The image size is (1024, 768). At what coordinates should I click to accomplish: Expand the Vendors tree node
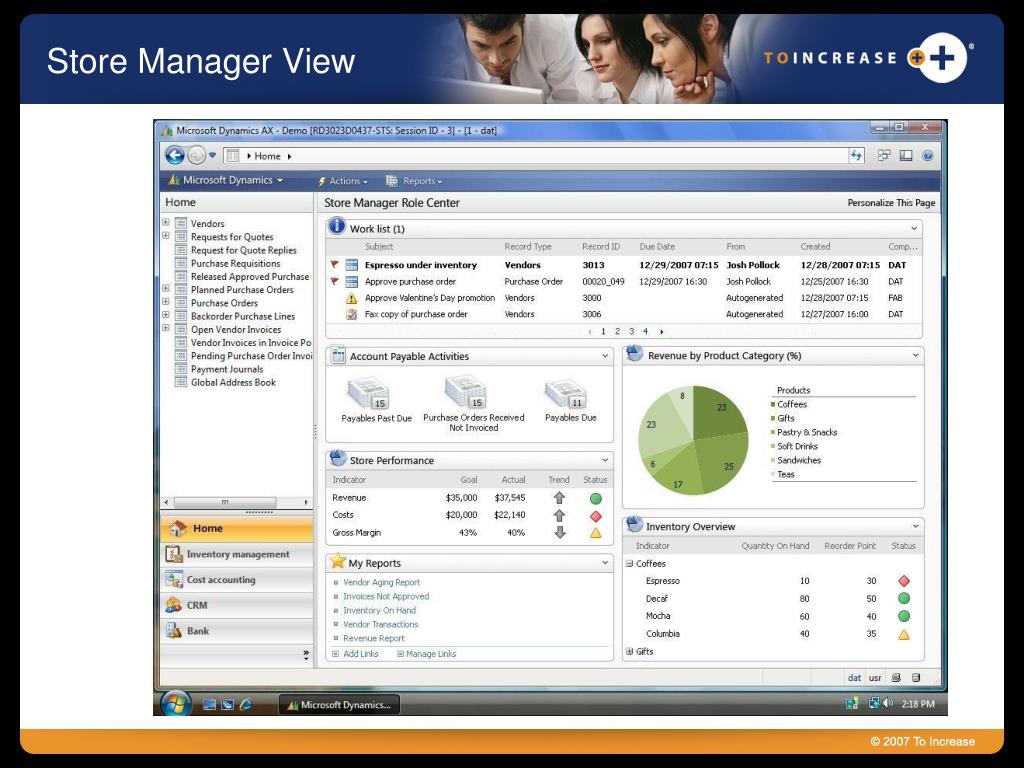(166, 223)
